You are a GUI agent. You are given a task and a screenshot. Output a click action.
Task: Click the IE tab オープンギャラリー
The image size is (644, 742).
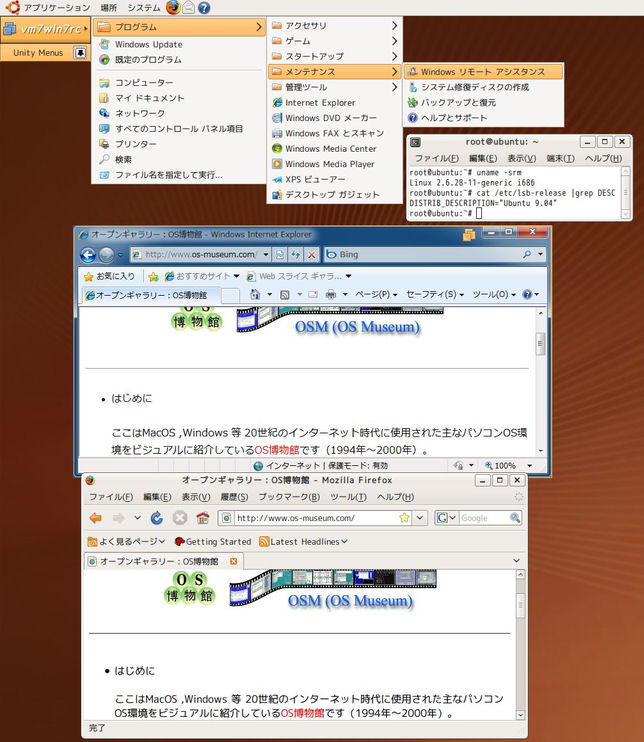pyautogui.click(x=150, y=295)
